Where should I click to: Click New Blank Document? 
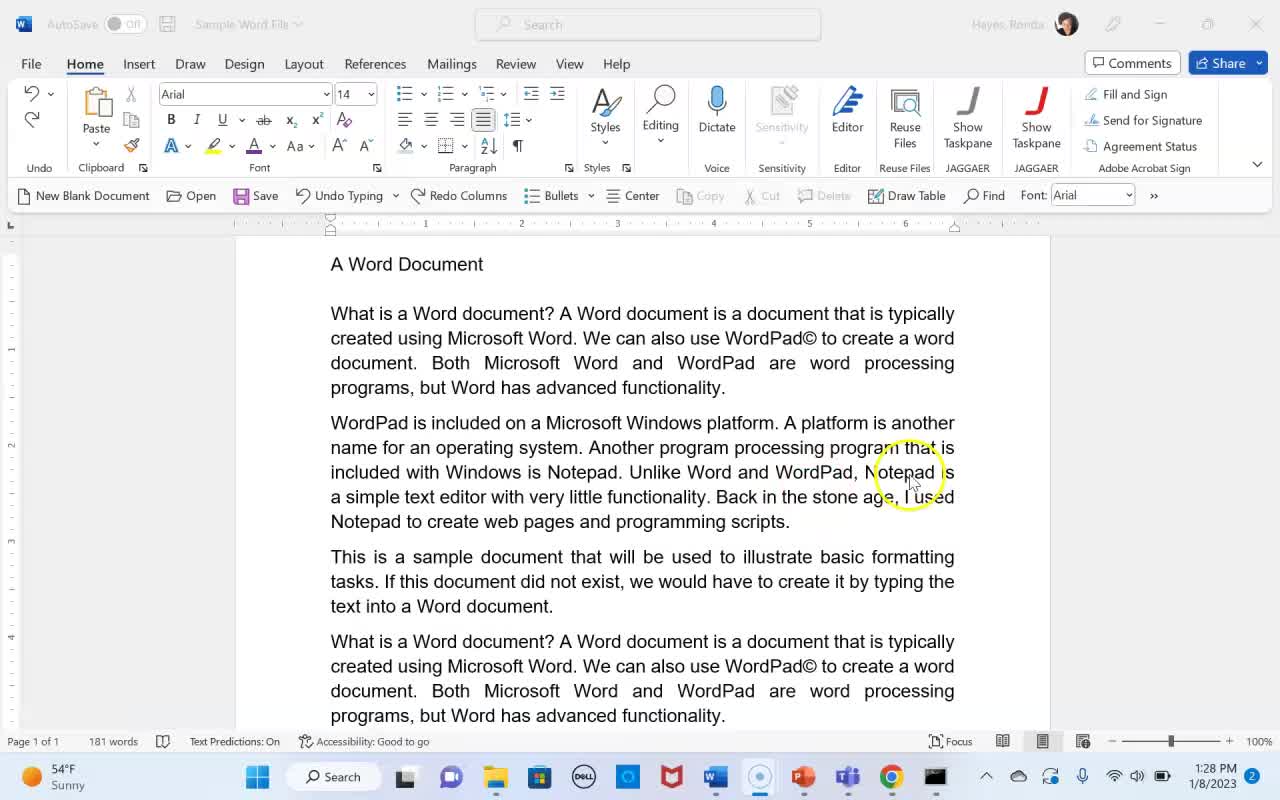coord(83,196)
